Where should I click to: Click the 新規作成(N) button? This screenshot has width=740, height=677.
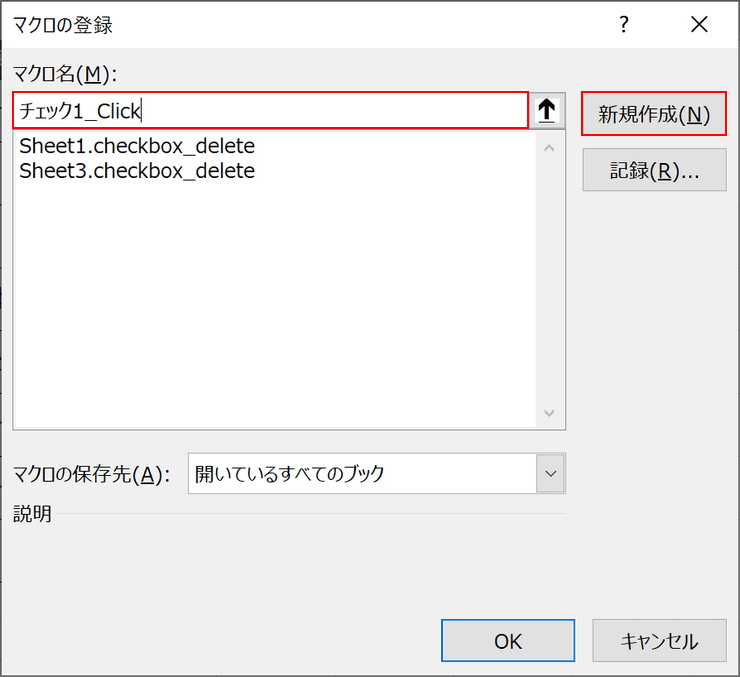(654, 114)
